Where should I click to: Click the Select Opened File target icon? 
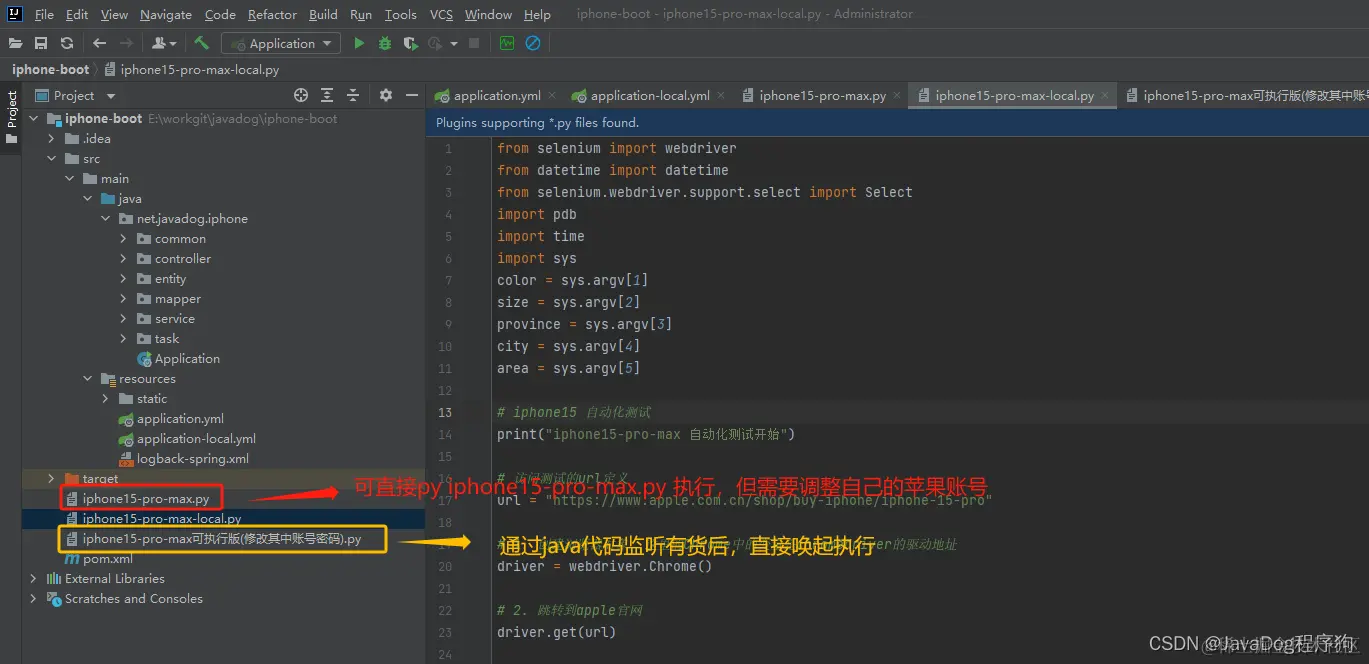301,95
